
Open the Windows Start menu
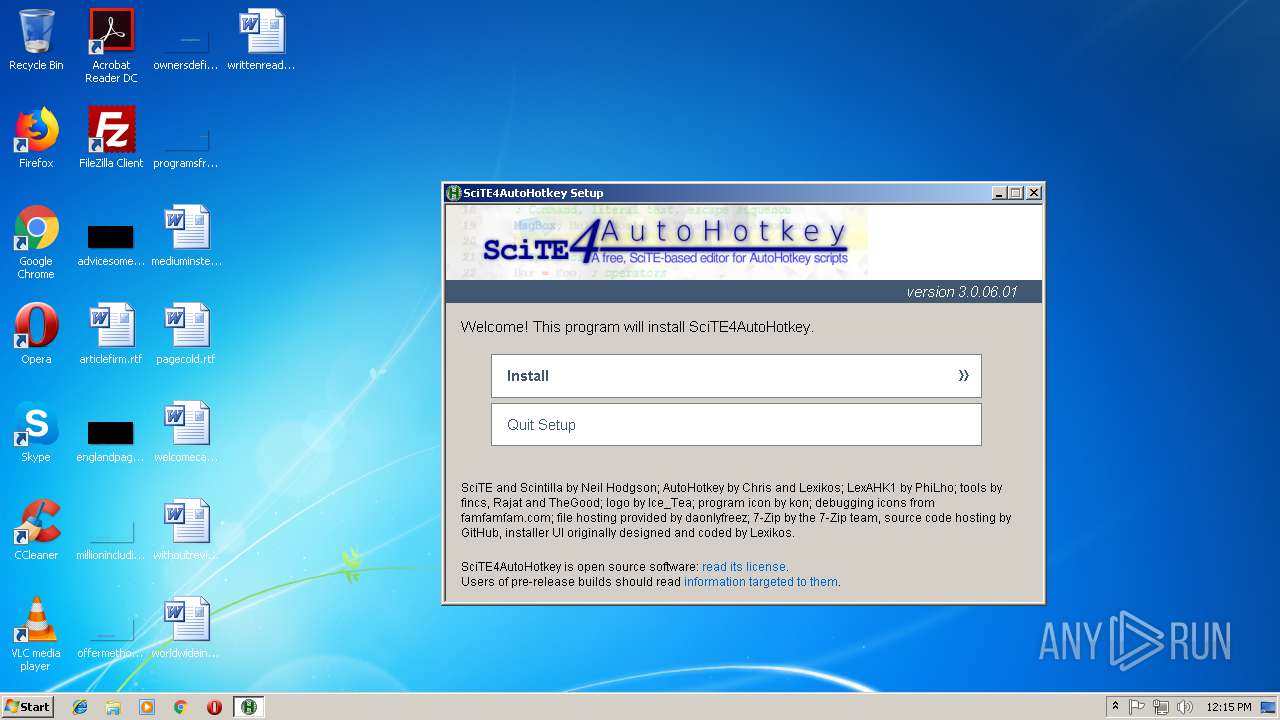coord(28,707)
